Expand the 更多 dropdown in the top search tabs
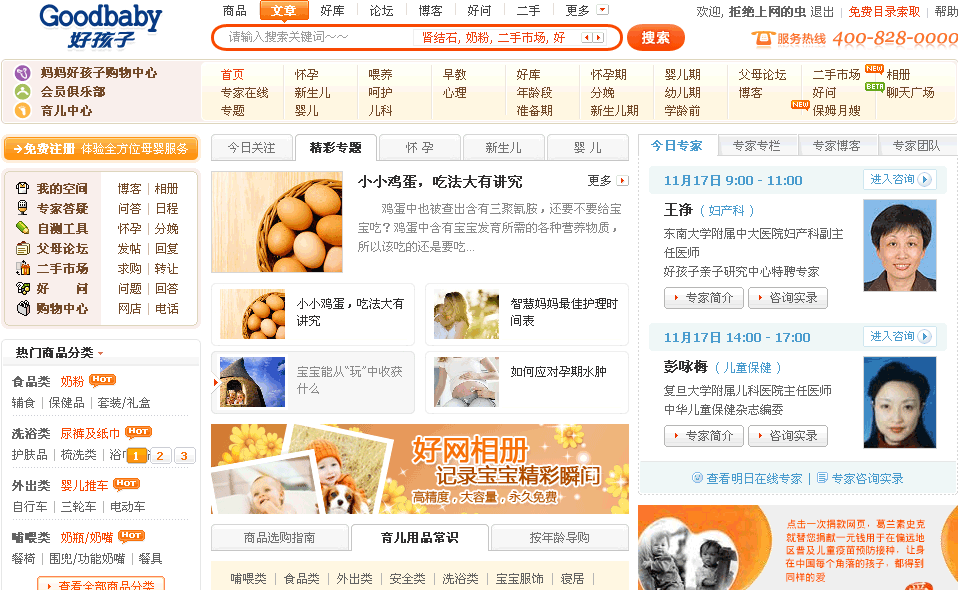The width and height of the screenshot is (958, 590). pos(602,10)
